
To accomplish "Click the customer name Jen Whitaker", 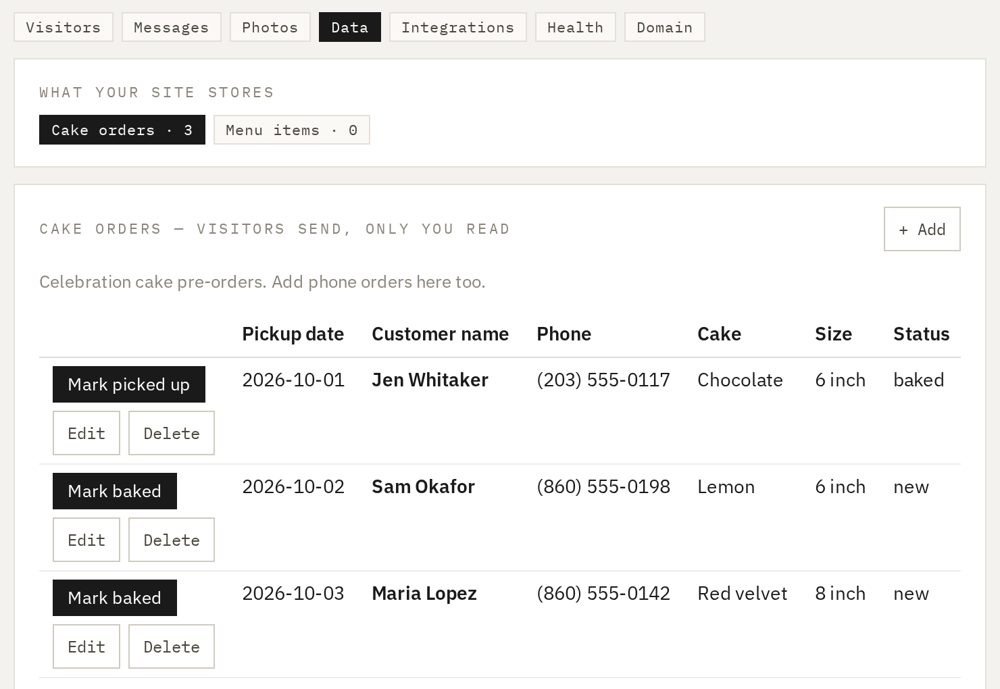I will (430, 380).
